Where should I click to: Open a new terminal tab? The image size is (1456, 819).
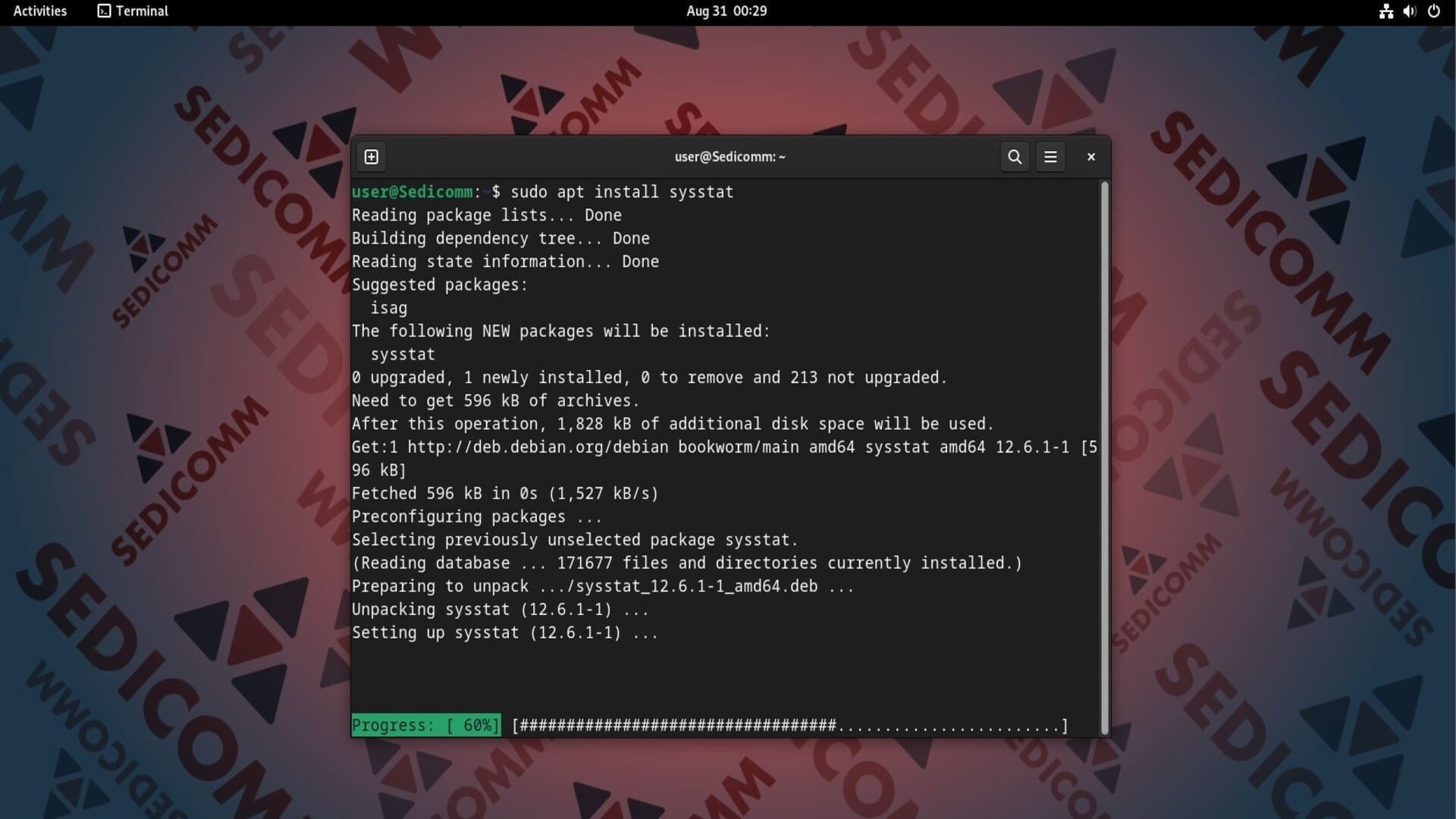click(371, 157)
